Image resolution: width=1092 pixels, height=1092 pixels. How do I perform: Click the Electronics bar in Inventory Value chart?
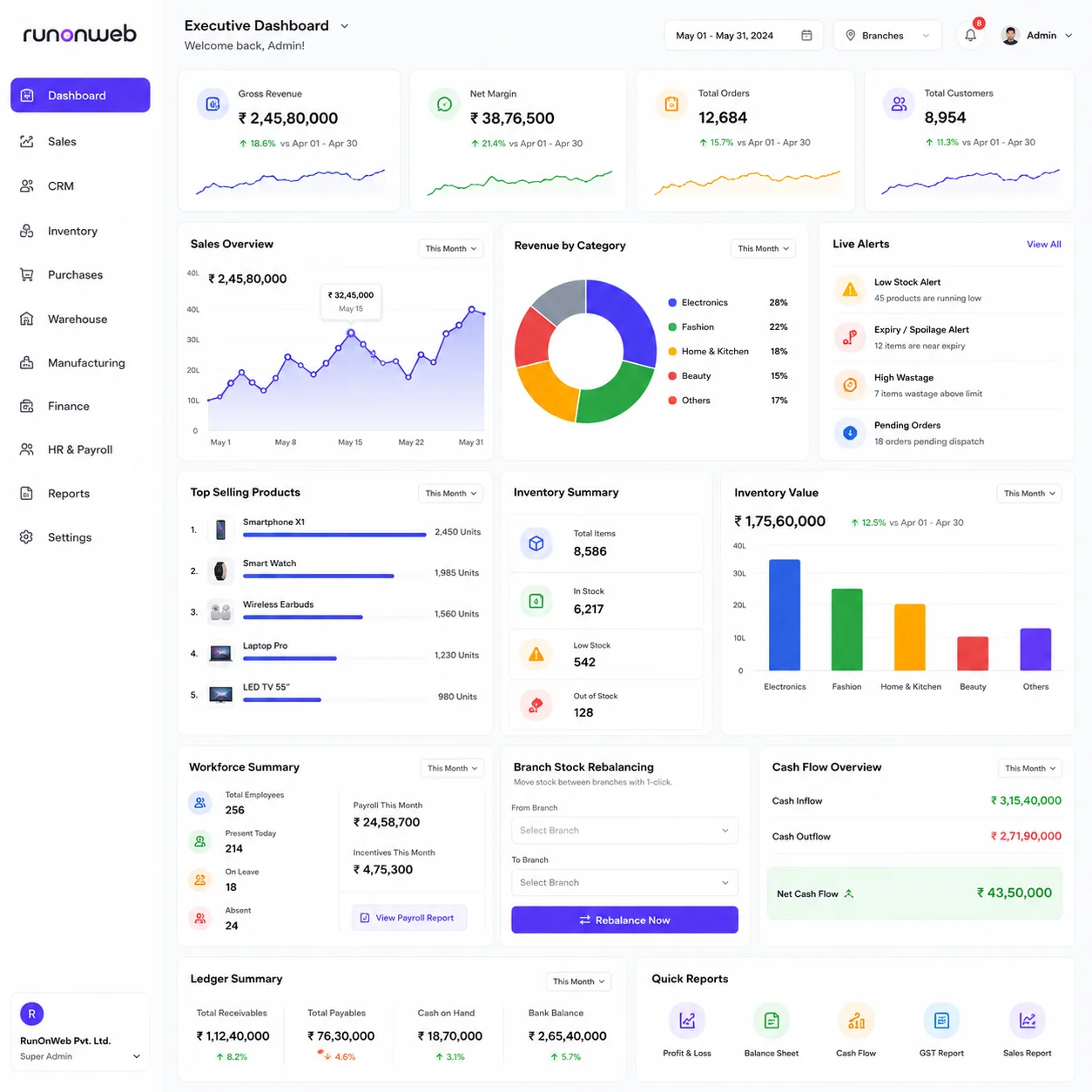pyautogui.click(x=785, y=615)
